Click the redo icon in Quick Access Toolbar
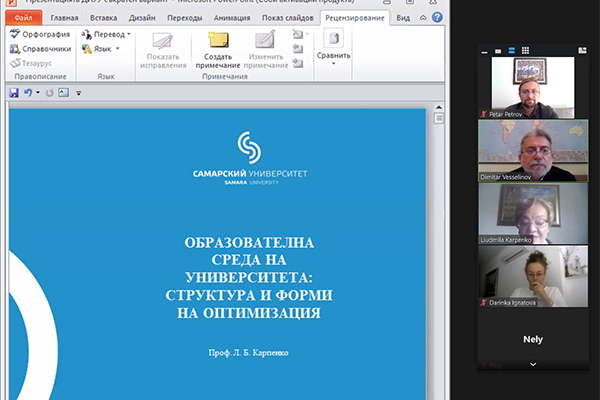Screen dimensions: 600x400 click(49, 93)
